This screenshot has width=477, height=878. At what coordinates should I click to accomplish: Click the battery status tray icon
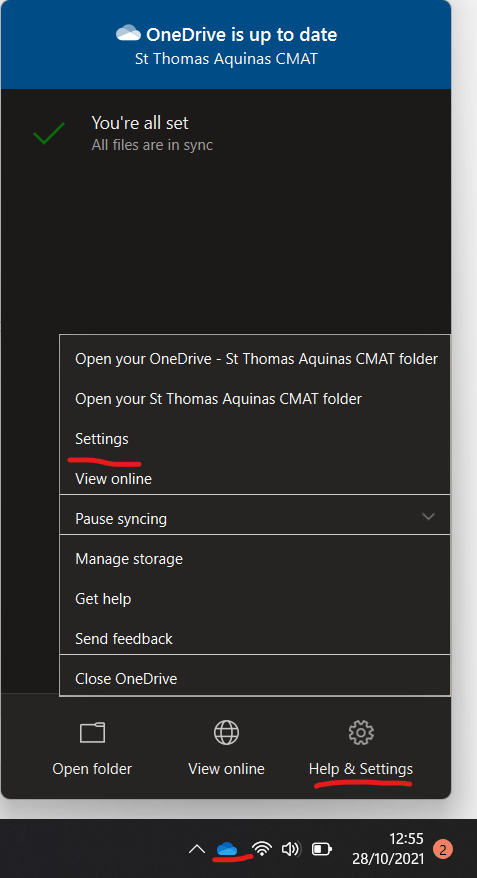point(322,849)
